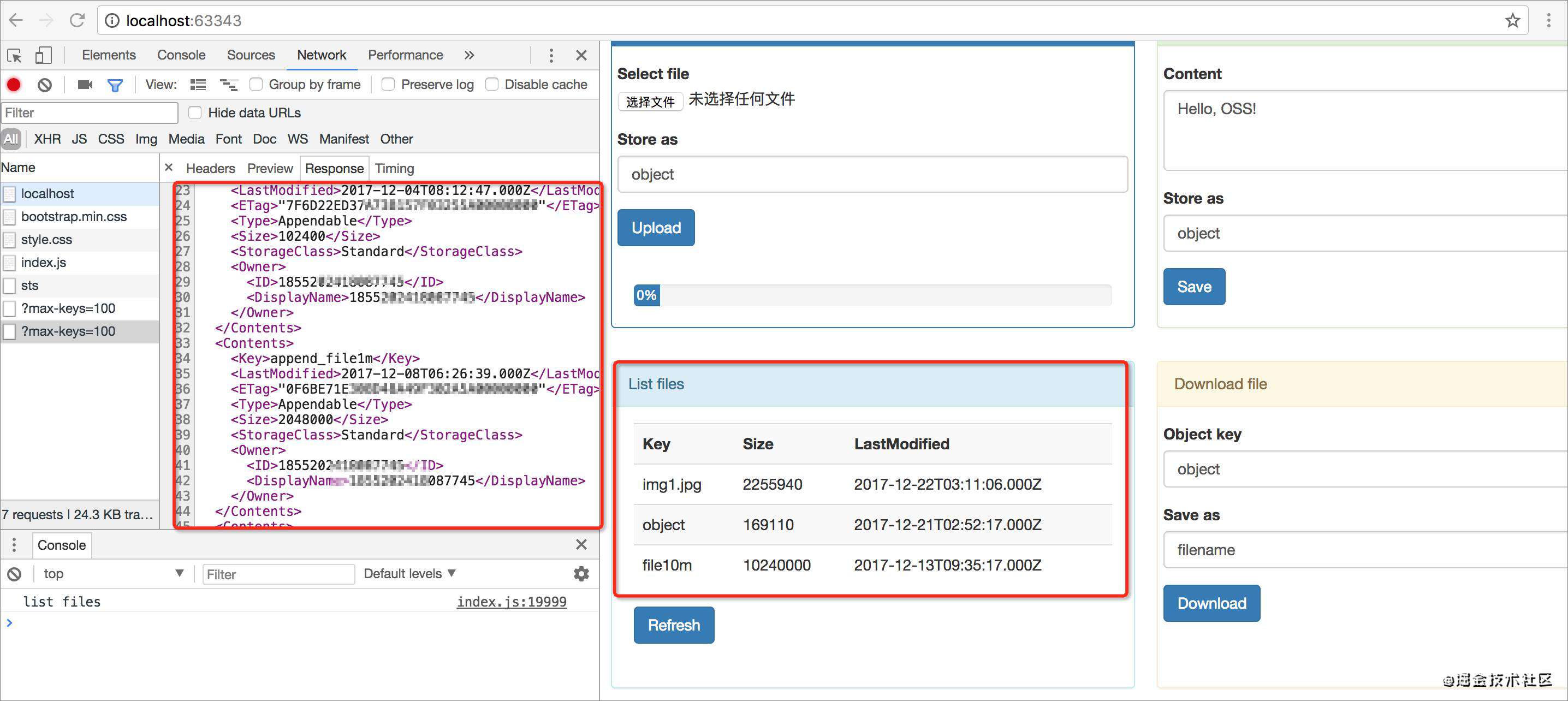Enable Group by frame checkbox
The width and height of the screenshot is (1568, 701).
click(x=256, y=84)
